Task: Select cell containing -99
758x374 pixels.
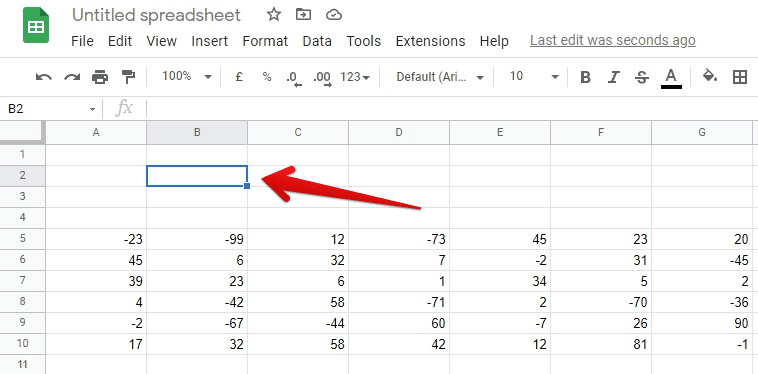Action: click(197, 239)
